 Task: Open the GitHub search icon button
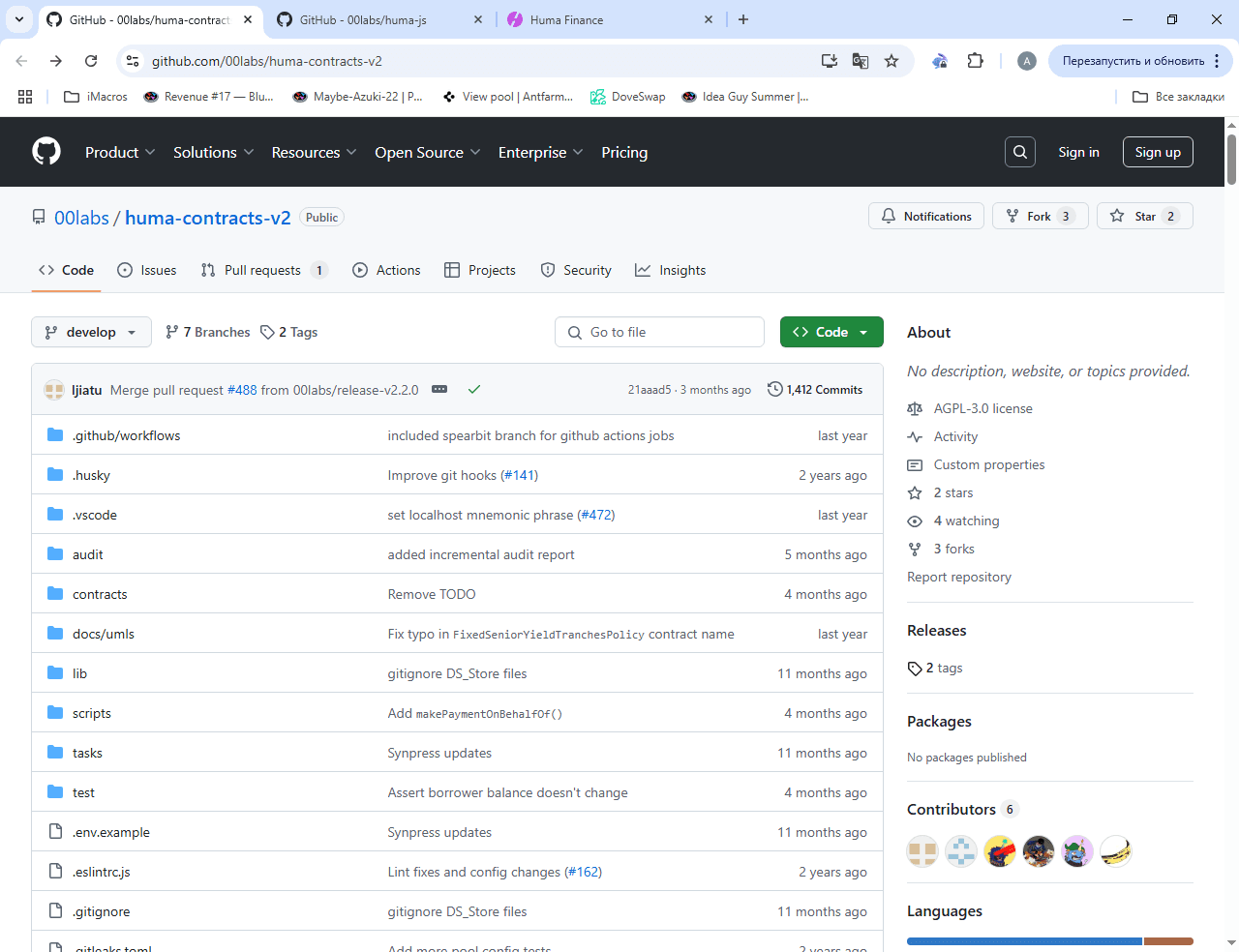[1020, 152]
